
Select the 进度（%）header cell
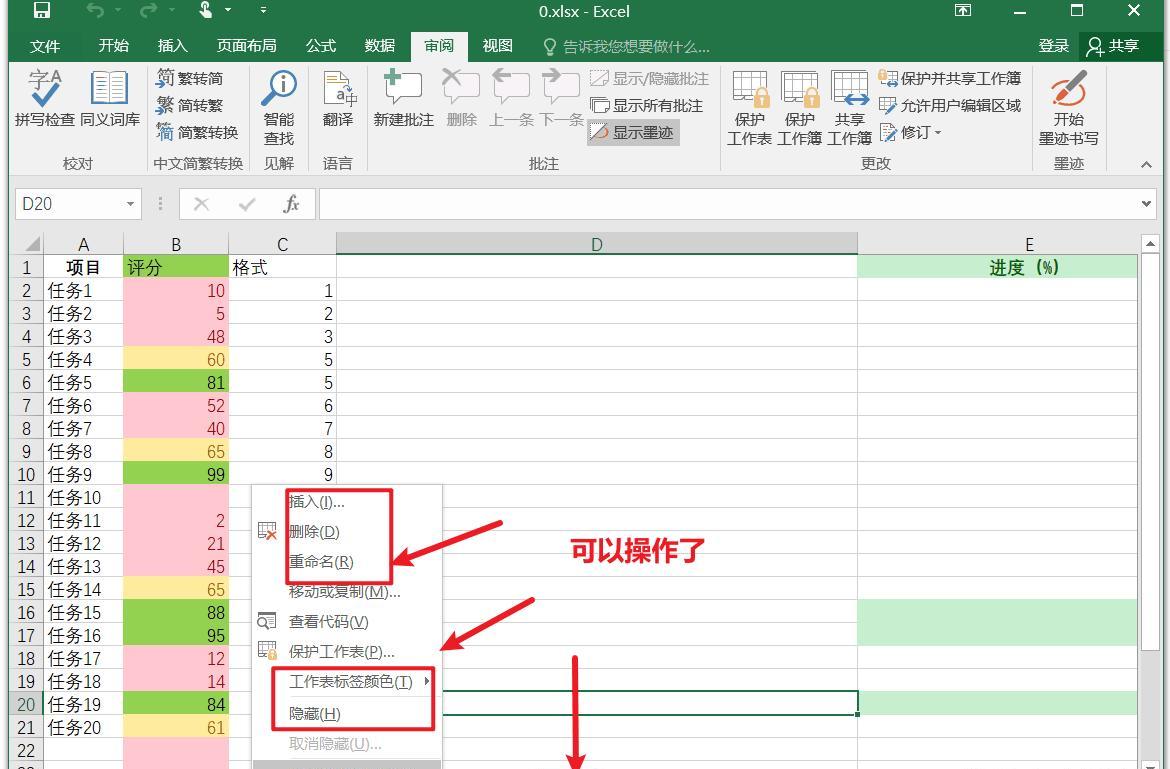coord(997,267)
